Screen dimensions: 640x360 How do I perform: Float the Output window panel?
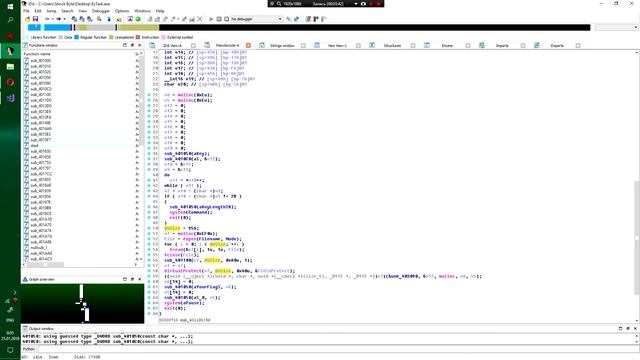(x=620, y=328)
